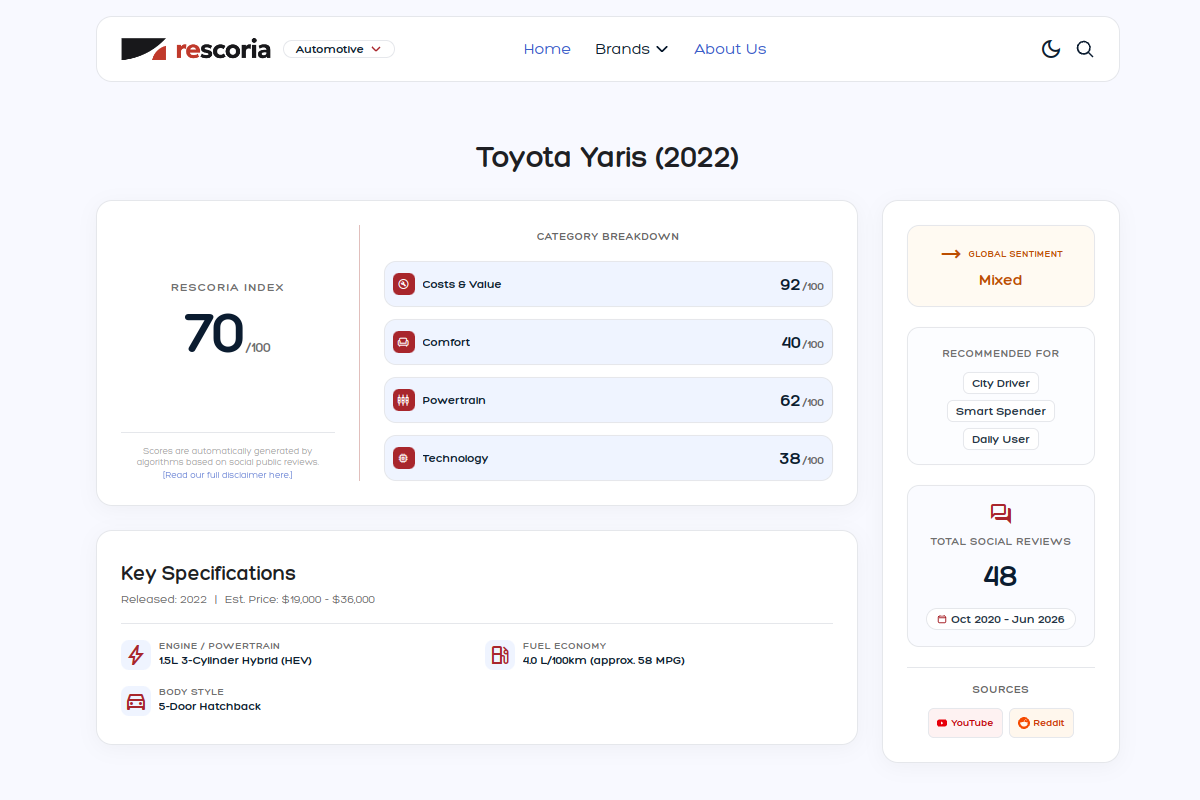The width and height of the screenshot is (1200, 800).
Task: Select the City Driver tag
Action: click(1001, 383)
